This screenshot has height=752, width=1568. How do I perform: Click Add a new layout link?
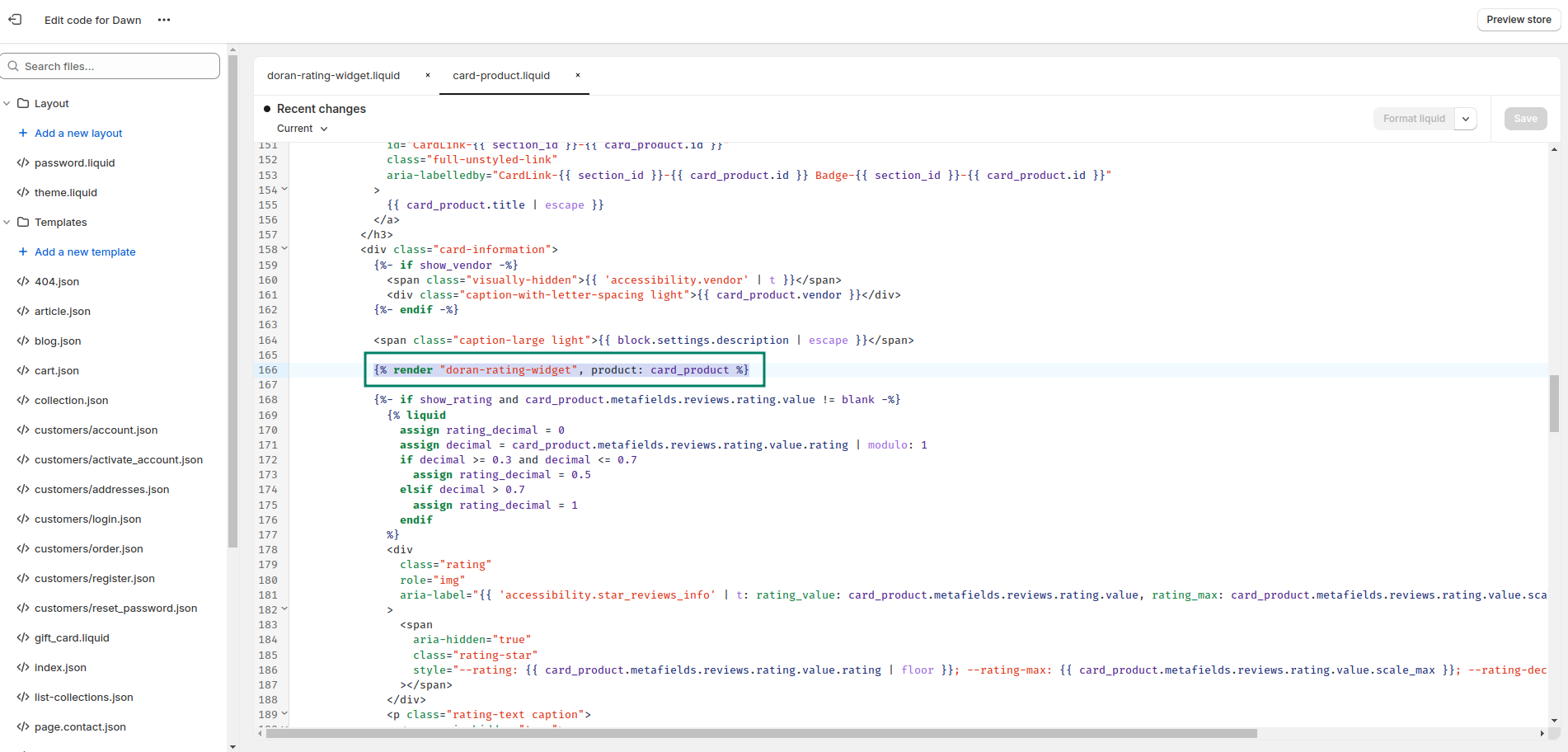point(78,134)
